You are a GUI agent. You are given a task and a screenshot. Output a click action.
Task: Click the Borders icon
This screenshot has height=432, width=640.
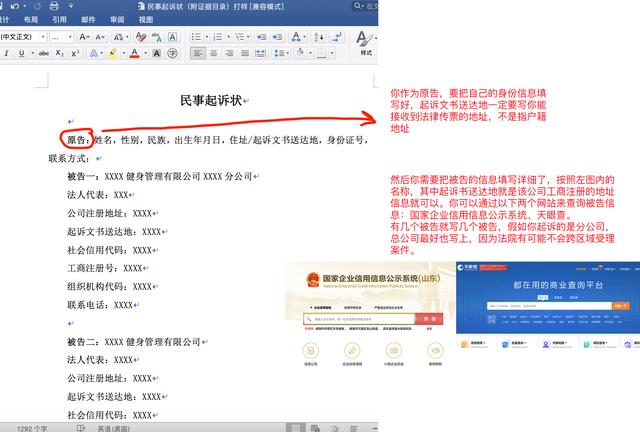tap(322, 53)
